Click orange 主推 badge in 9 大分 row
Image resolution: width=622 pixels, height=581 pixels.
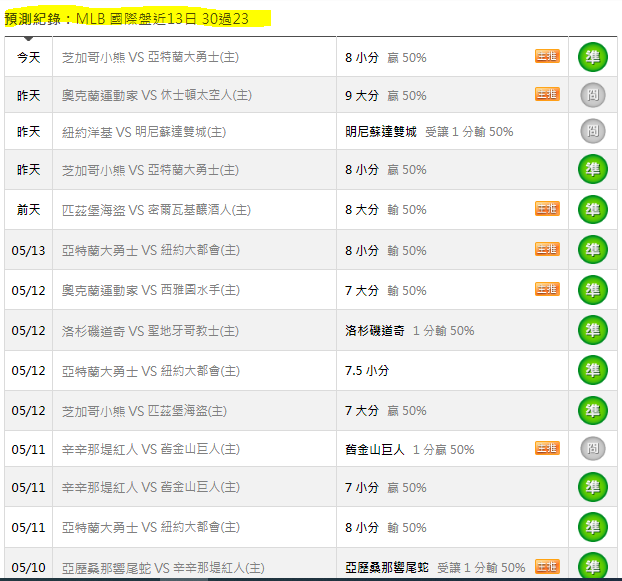pyautogui.click(x=547, y=94)
